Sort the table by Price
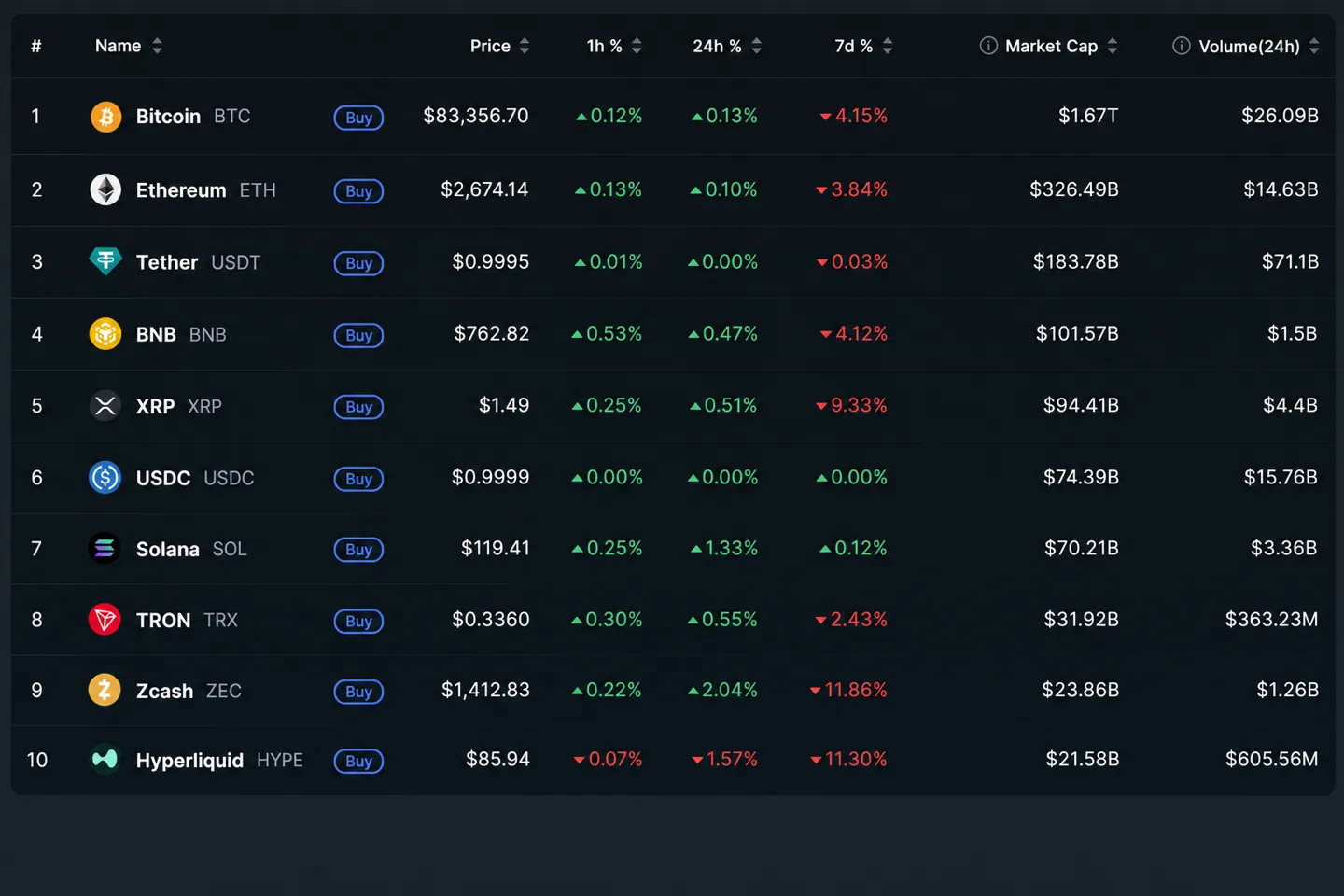This screenshot has height=896, width=1344. (500, 46)
